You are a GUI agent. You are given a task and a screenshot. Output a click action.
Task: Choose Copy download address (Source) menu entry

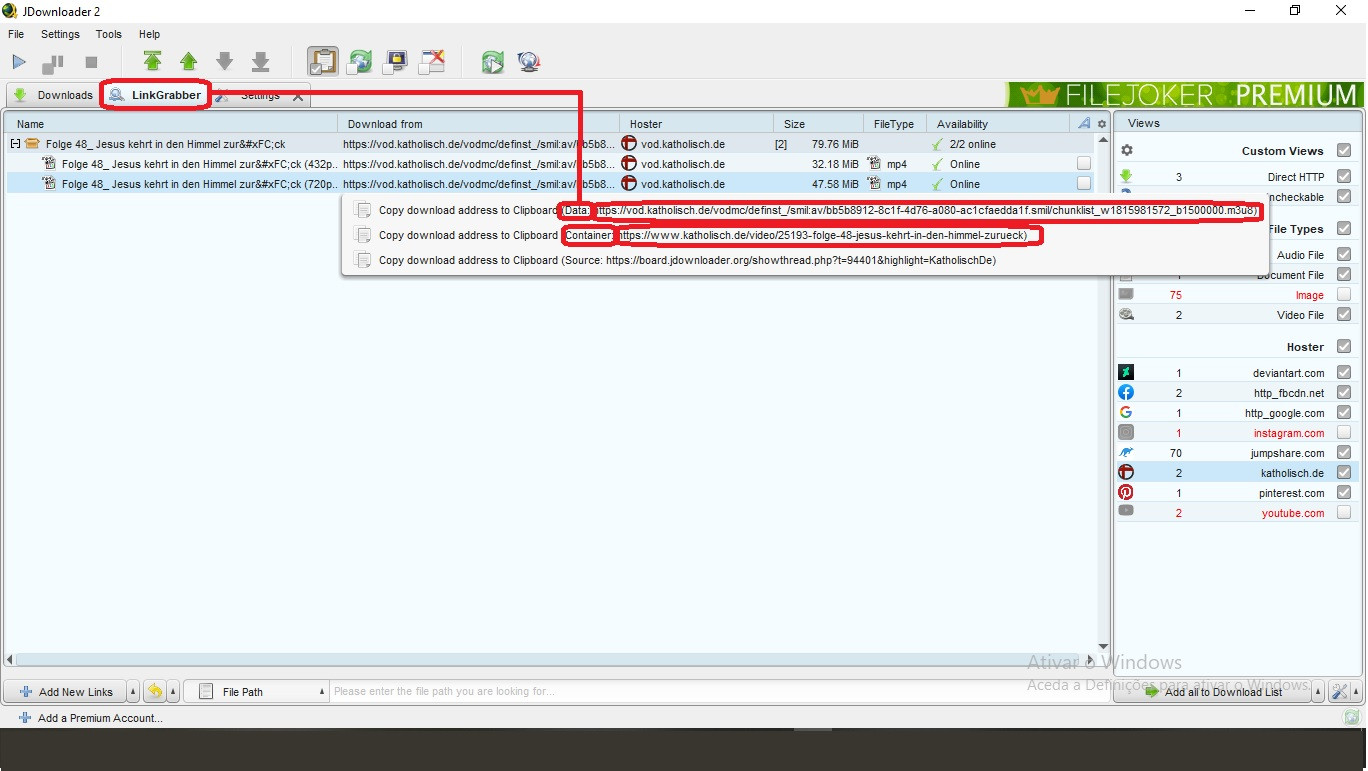tap(805, 260)
